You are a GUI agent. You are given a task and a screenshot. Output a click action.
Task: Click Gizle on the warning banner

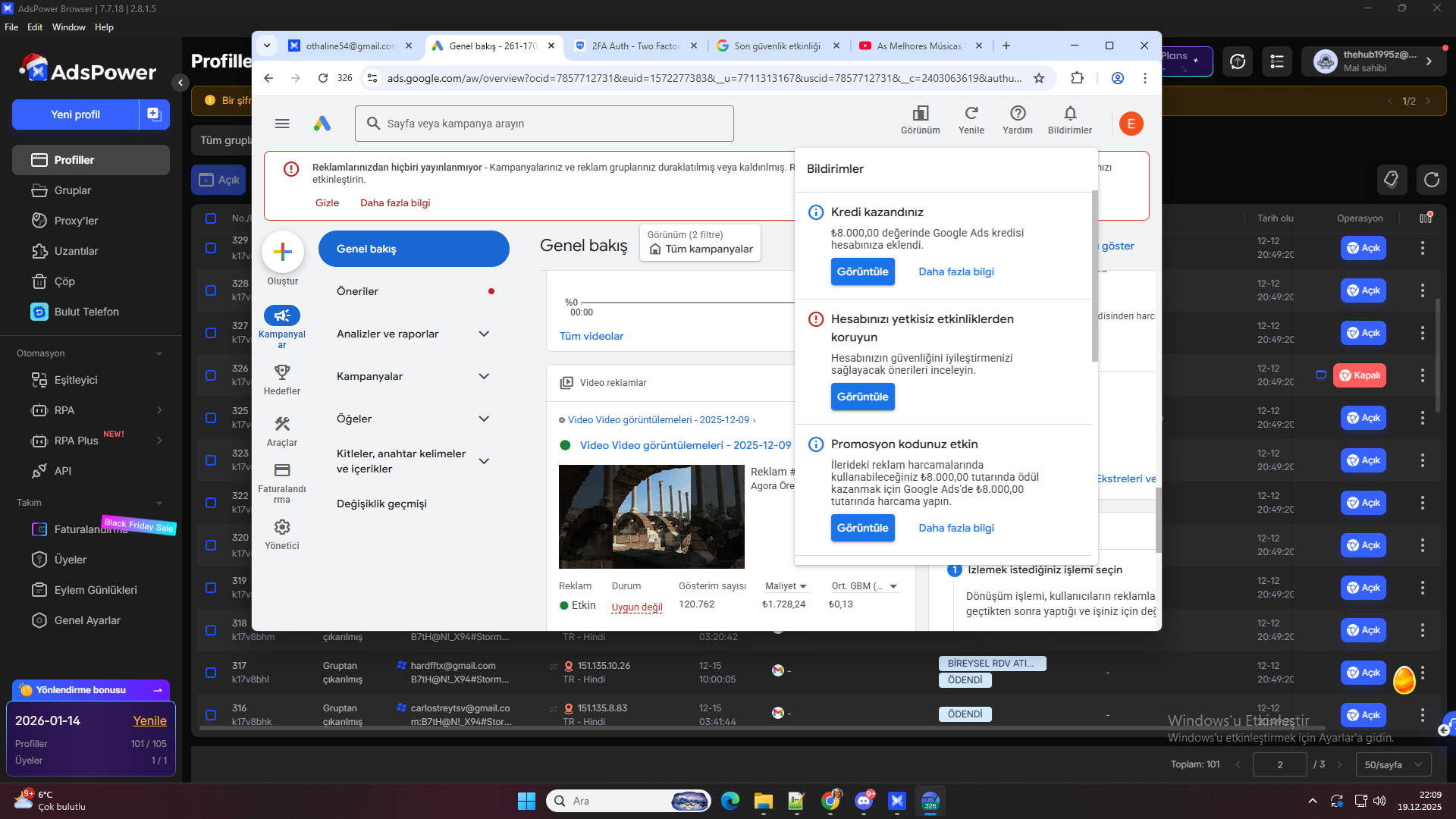point(327,203)
